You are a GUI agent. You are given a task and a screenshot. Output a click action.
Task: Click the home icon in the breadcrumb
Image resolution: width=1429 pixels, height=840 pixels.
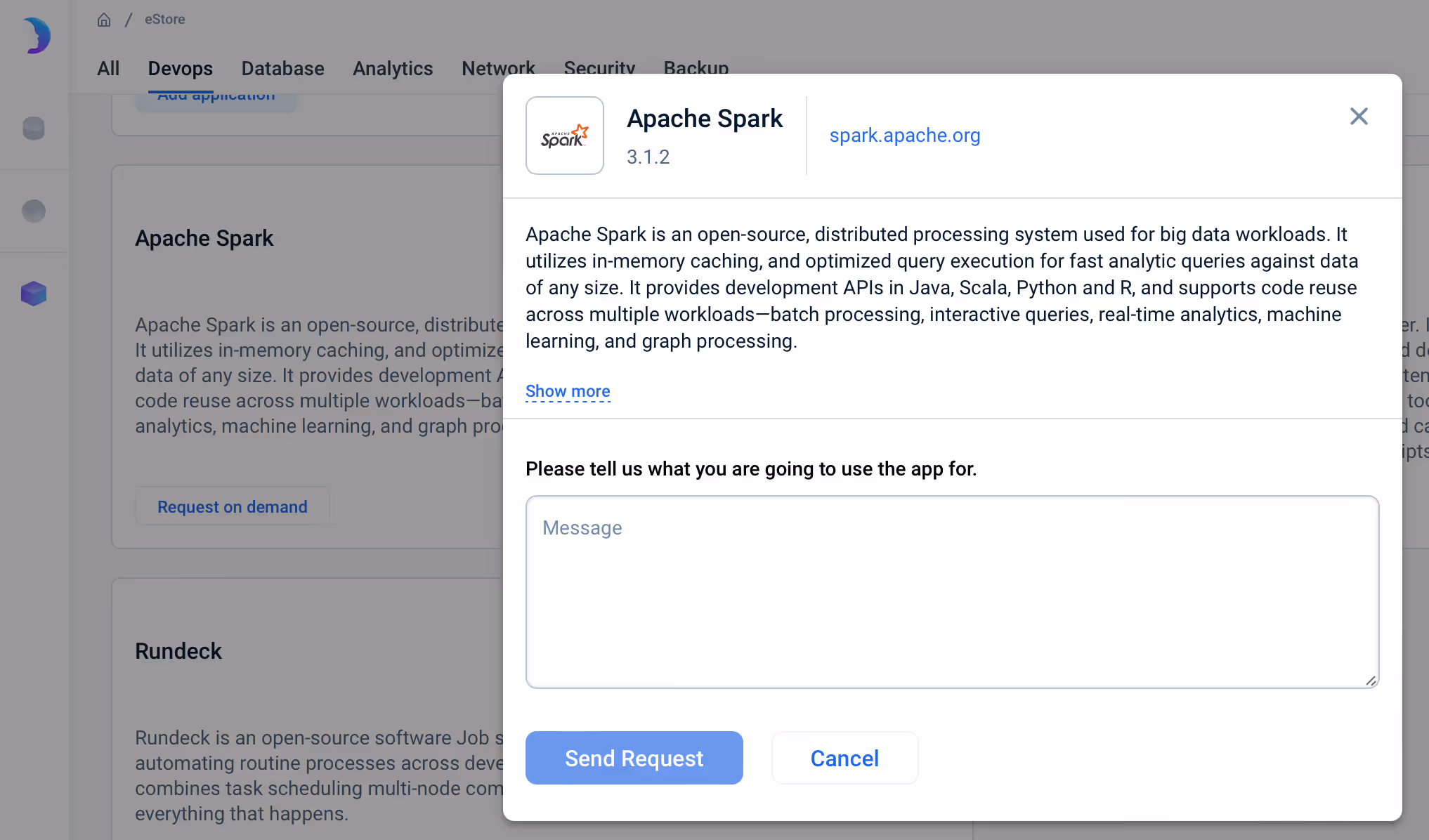click(104, 19)
